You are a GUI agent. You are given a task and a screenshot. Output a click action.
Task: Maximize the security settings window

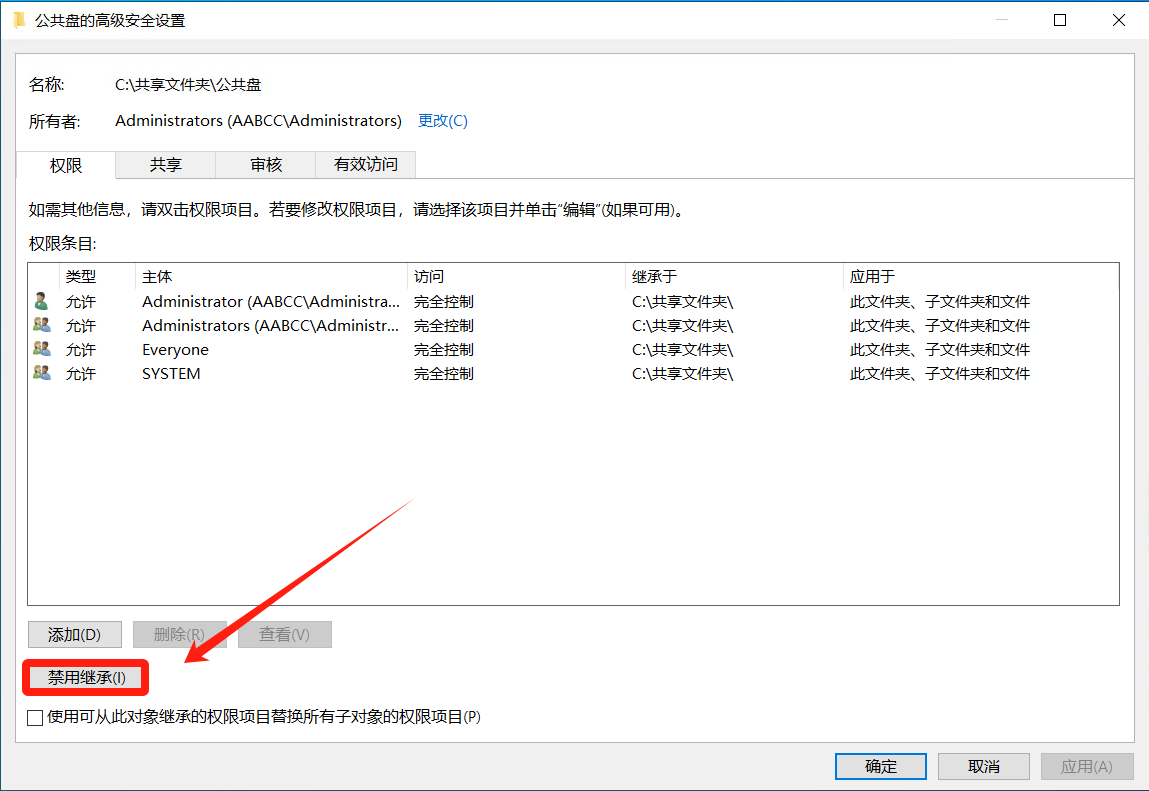[x=1060, y=20]
